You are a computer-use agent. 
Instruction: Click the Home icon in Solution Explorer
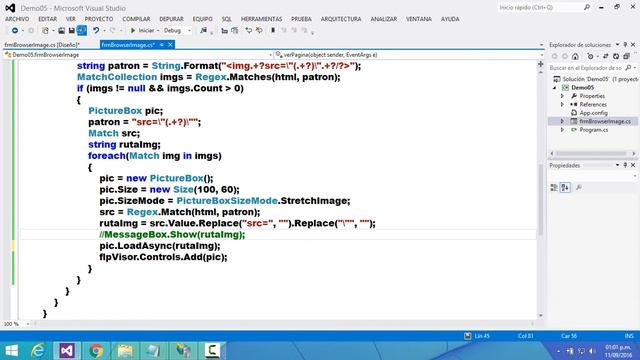click(575, 56)
